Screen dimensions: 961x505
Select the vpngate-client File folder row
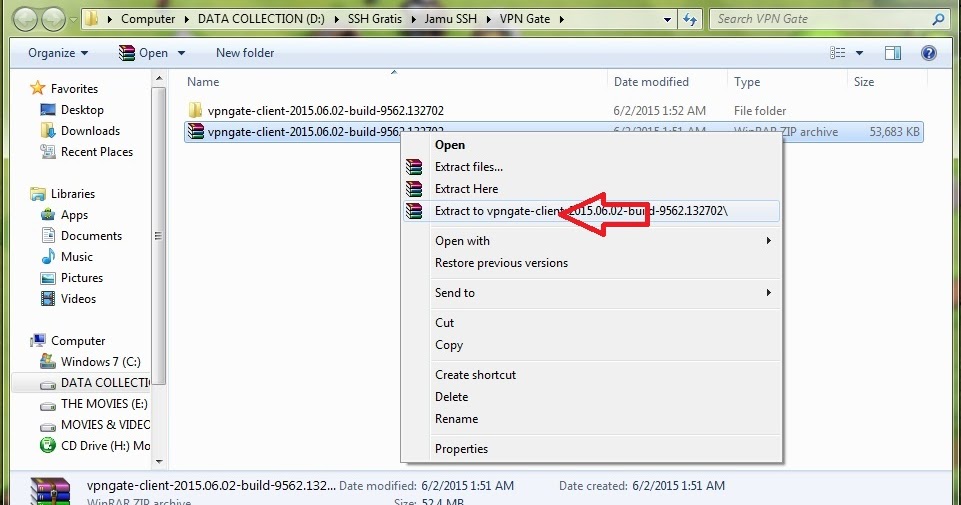click(x=553, y=110)
